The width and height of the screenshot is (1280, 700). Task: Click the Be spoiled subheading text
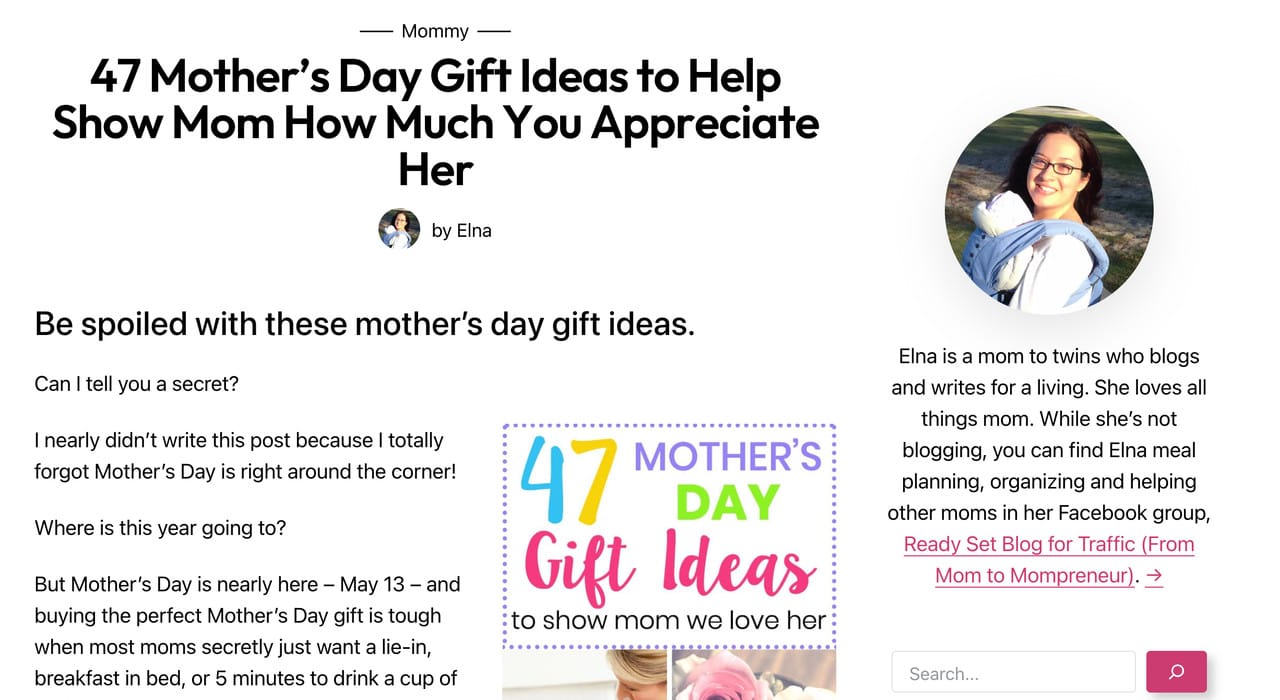point(366,323)
